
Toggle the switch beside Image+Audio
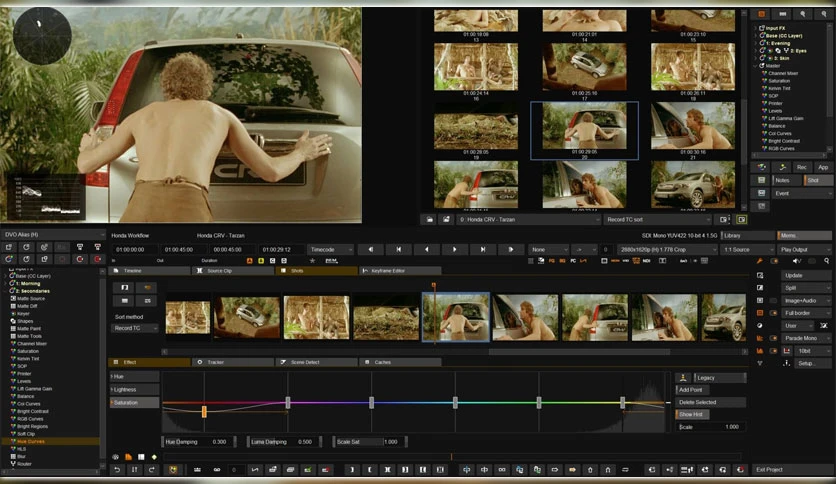tap(773, 301)
